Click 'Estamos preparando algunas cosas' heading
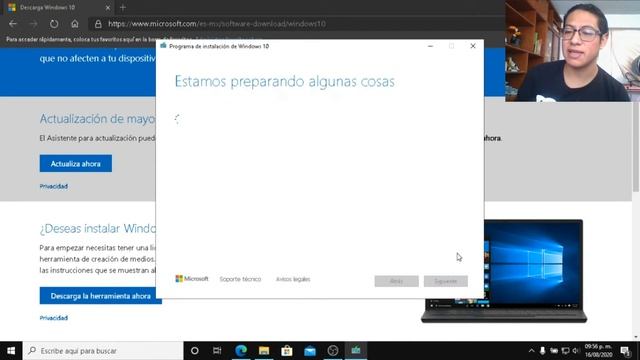 284,81
